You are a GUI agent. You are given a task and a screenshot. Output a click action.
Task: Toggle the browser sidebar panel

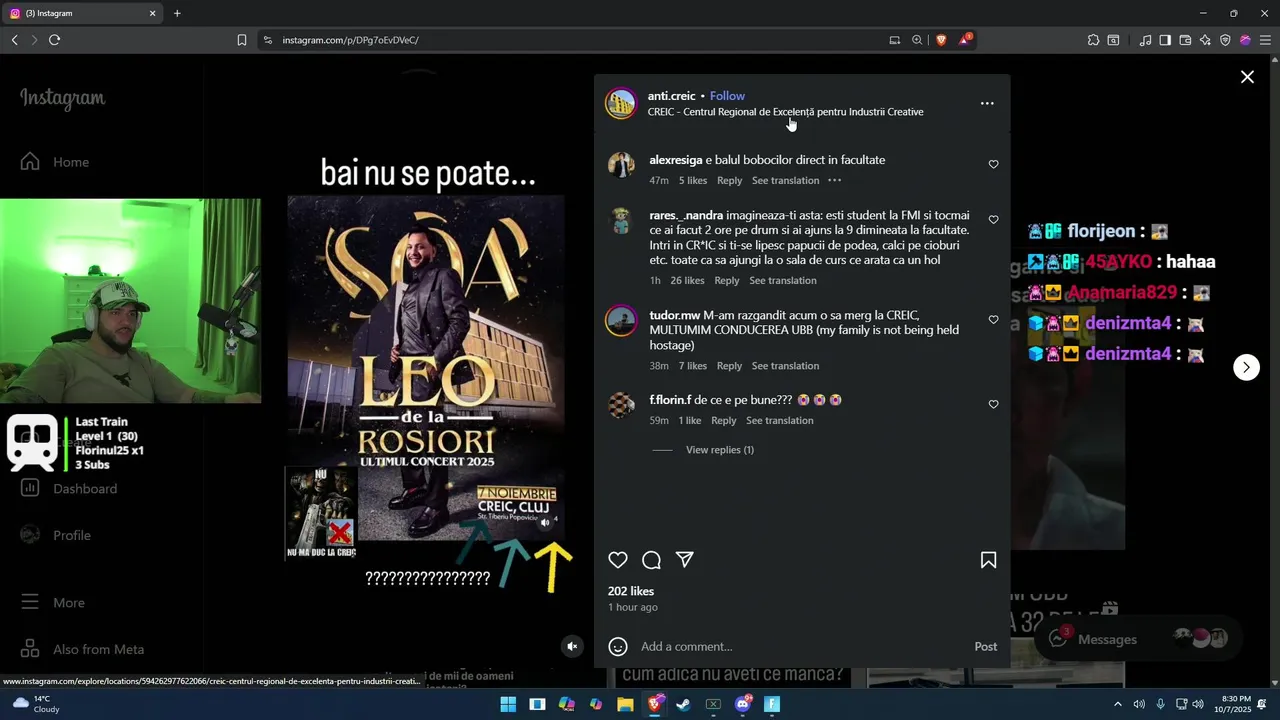click(x=1165, y=40)
